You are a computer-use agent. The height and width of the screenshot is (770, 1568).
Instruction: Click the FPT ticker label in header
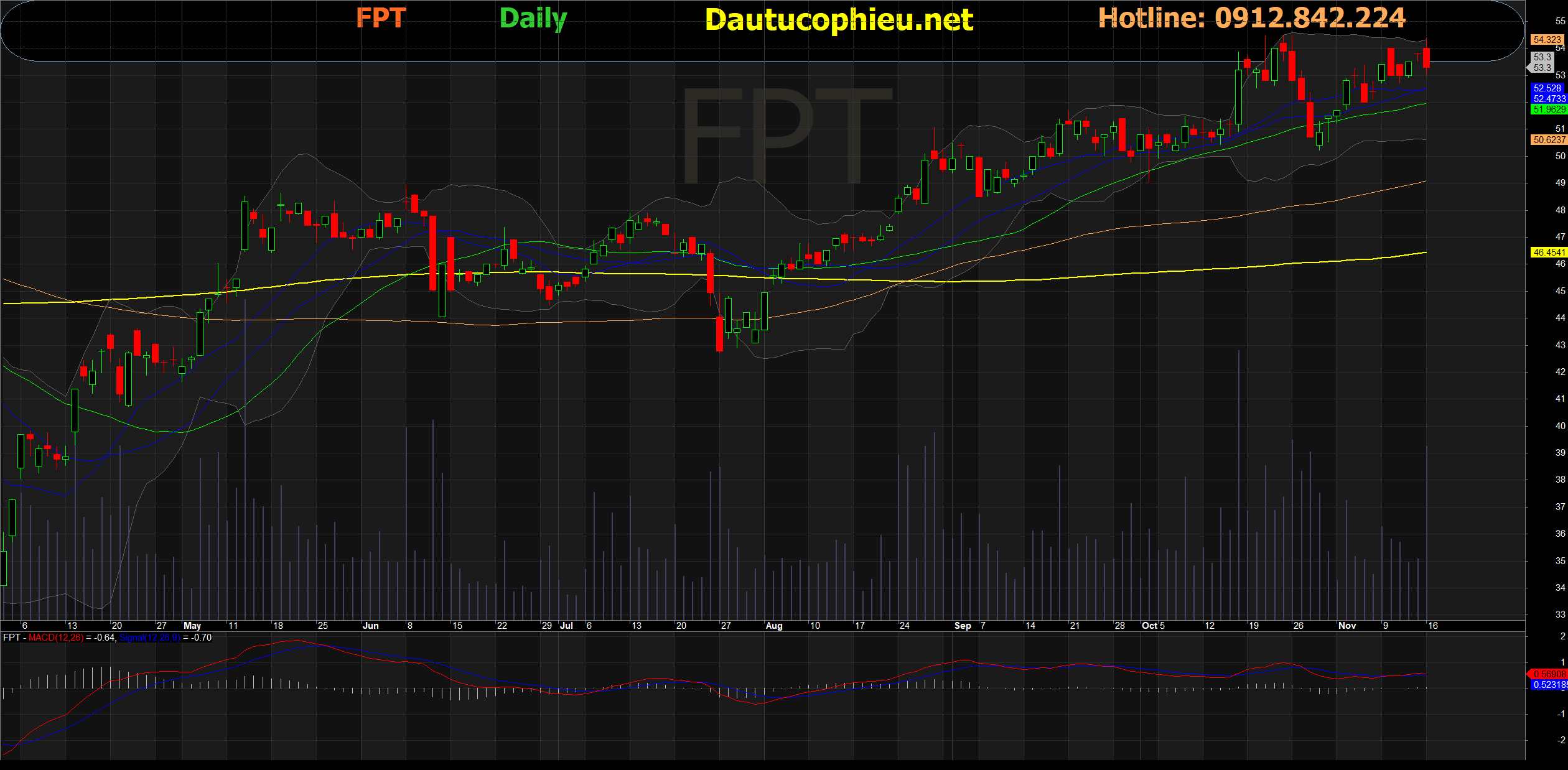pos(381,18)
